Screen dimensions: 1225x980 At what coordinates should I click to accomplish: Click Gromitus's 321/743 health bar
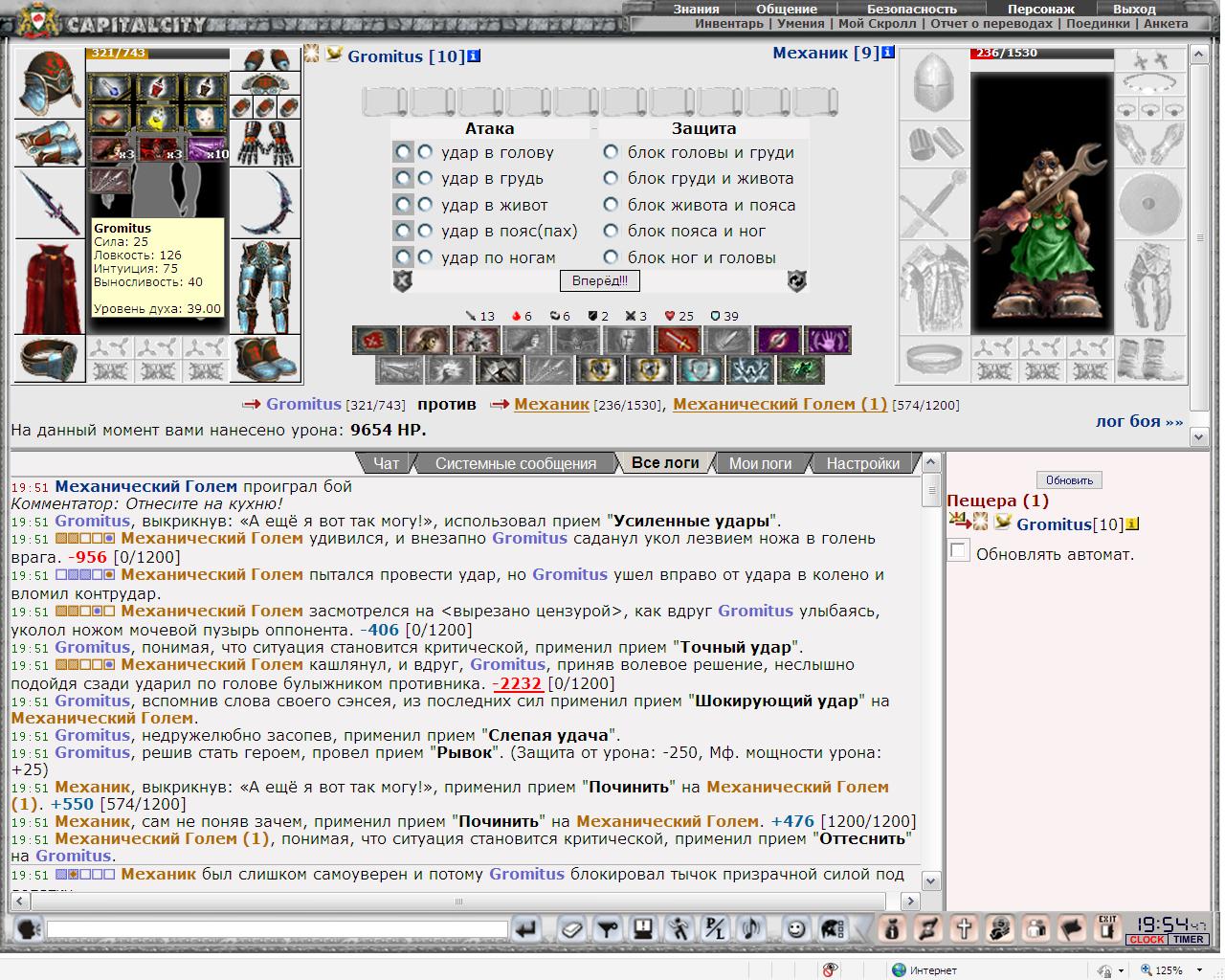click(x=158, y=54)
